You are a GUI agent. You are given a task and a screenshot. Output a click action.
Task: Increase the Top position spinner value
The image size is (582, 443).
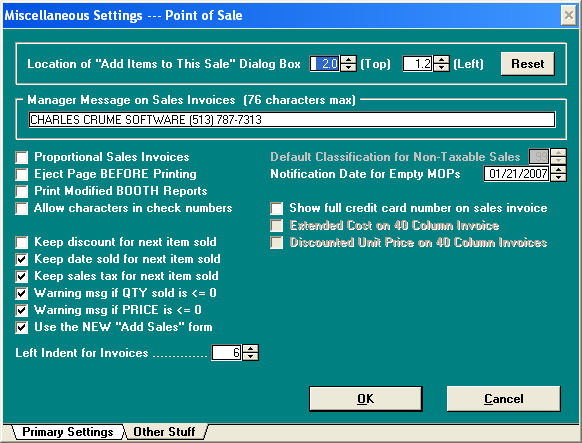(348, 60)
